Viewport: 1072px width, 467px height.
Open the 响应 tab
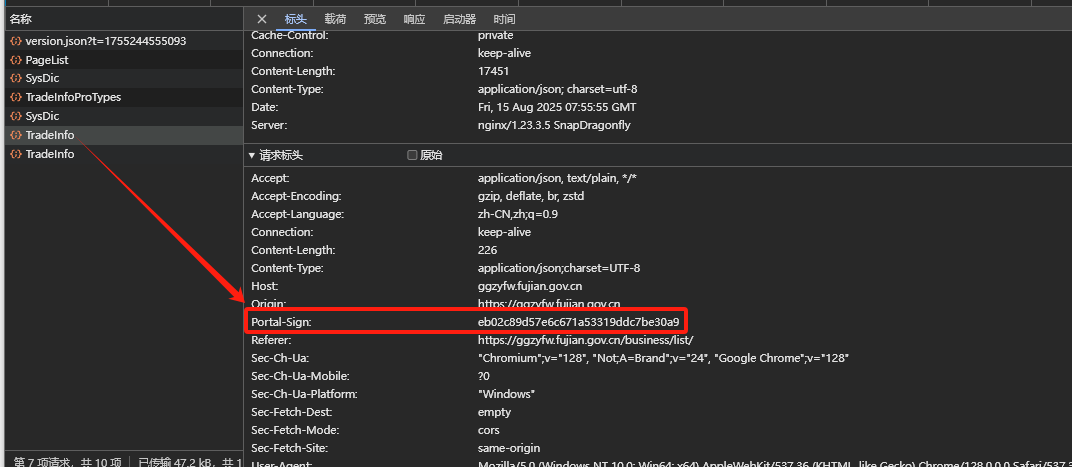pos(414,19)
